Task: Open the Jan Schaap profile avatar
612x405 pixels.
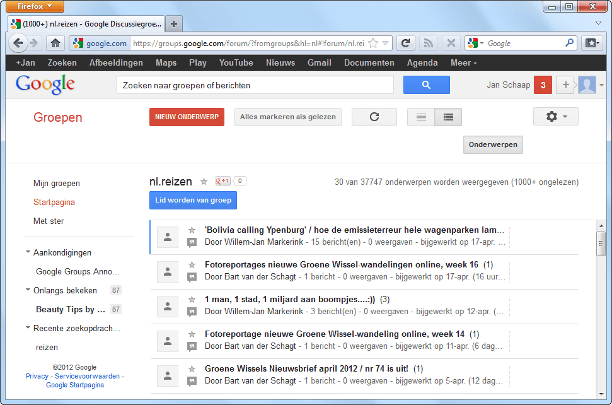Action: tap(587, 85)
